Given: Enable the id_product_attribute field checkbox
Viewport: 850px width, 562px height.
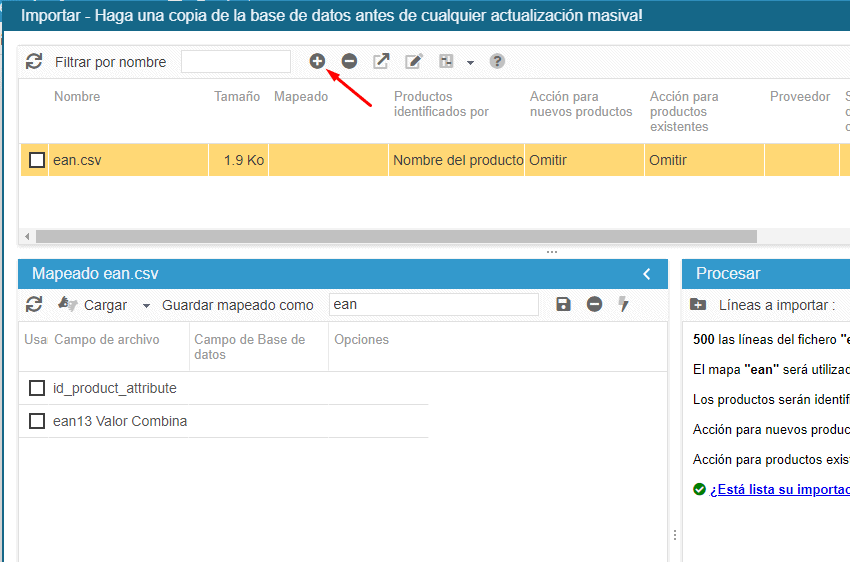Looking at the screenshot, I should pyautogui.click(x=37, y=388).
